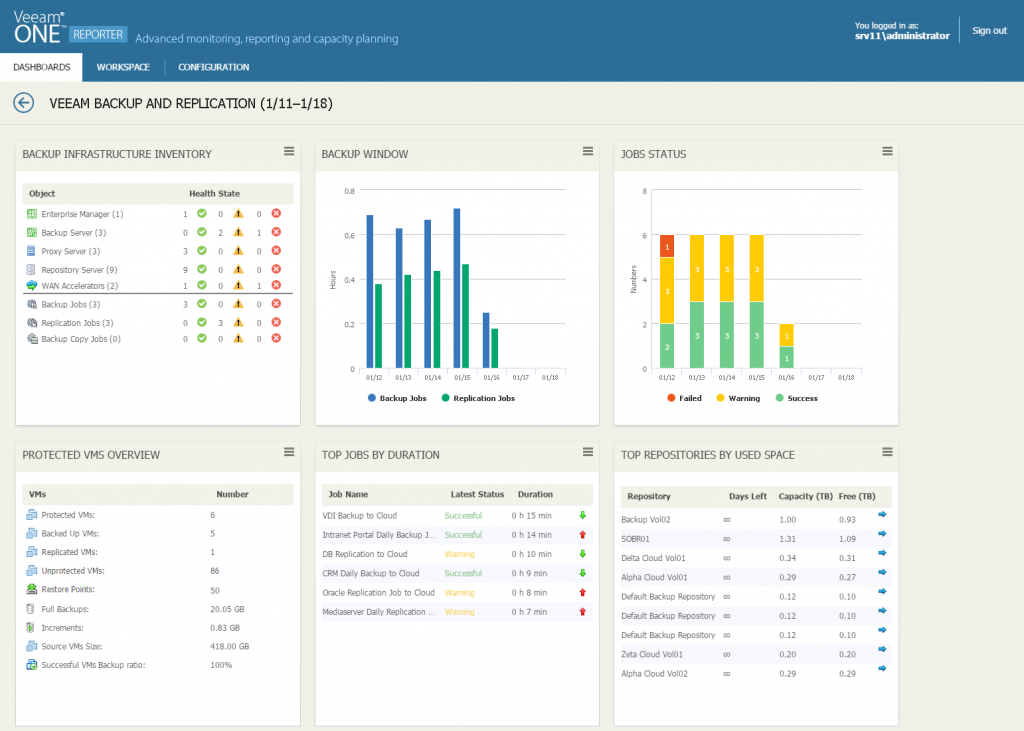Open Protected VMs Overview widget menu
The height and width of the screenshot is (731, 1024).
(289, 452)
